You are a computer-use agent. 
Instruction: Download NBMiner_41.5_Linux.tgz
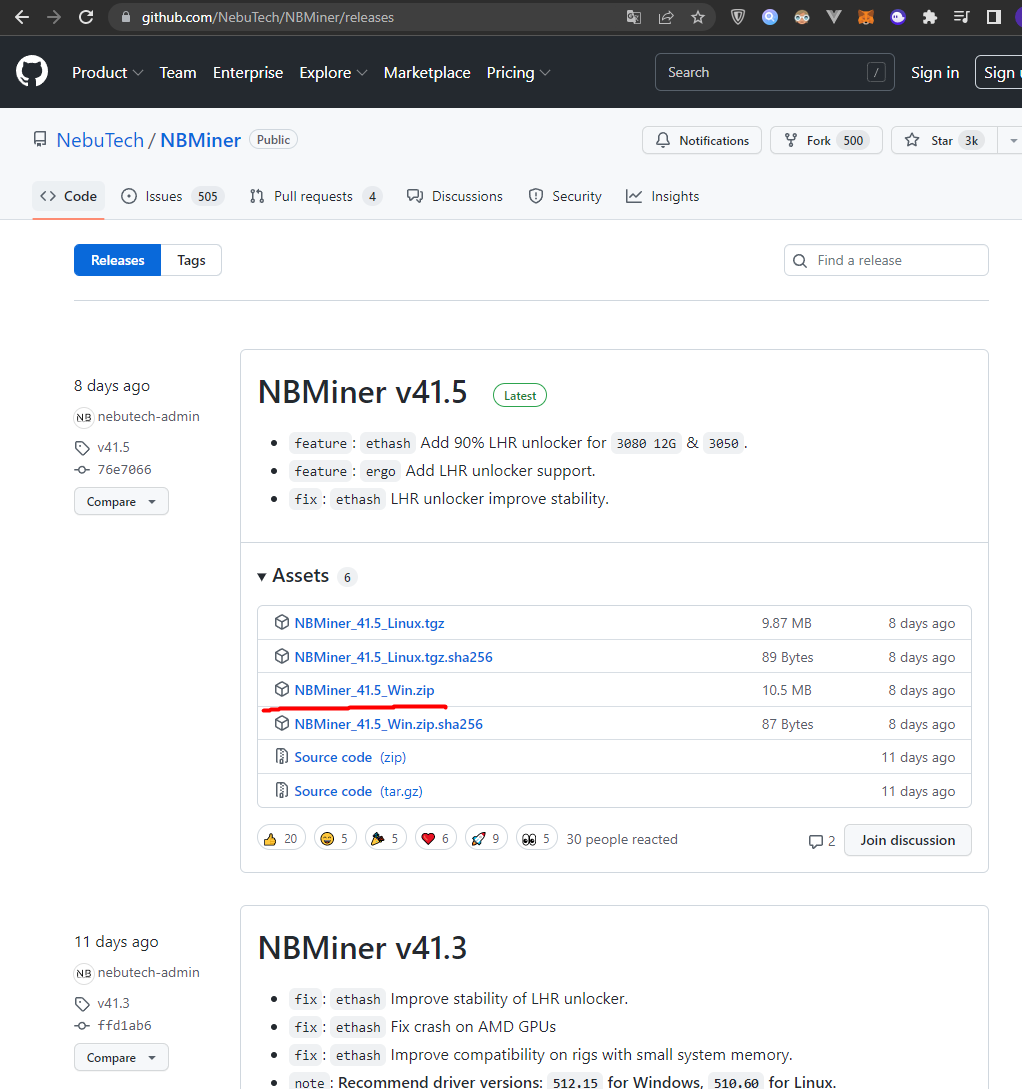369,623
